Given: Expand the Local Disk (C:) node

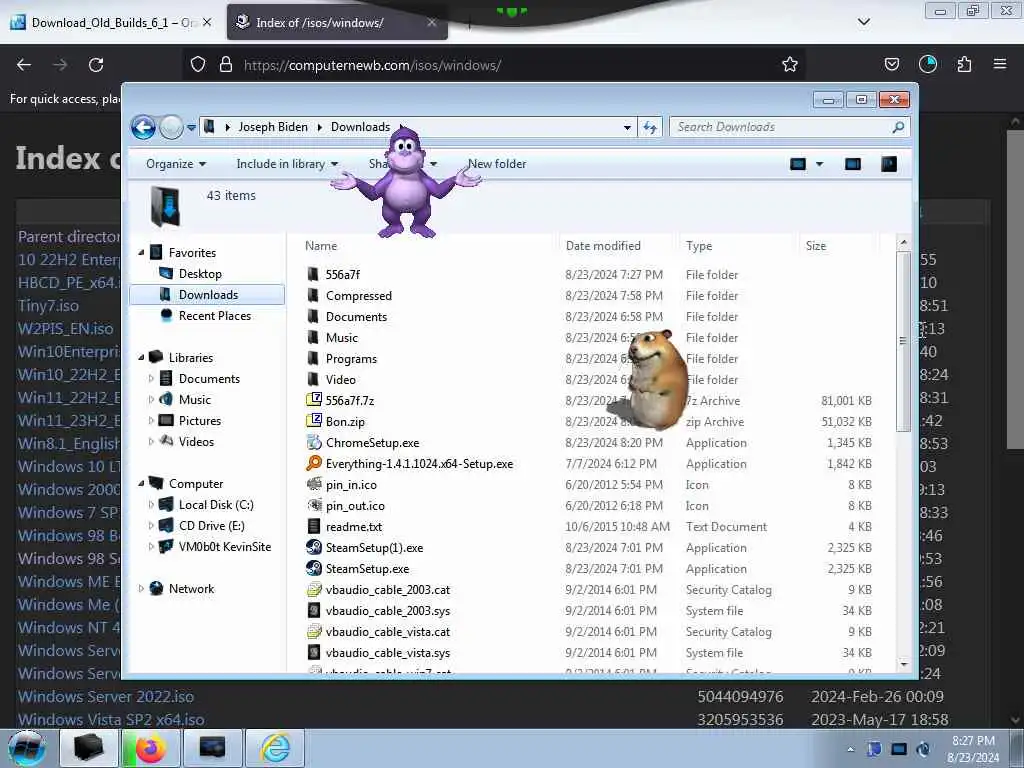Looking at the screenshot, I should point(152,504).
